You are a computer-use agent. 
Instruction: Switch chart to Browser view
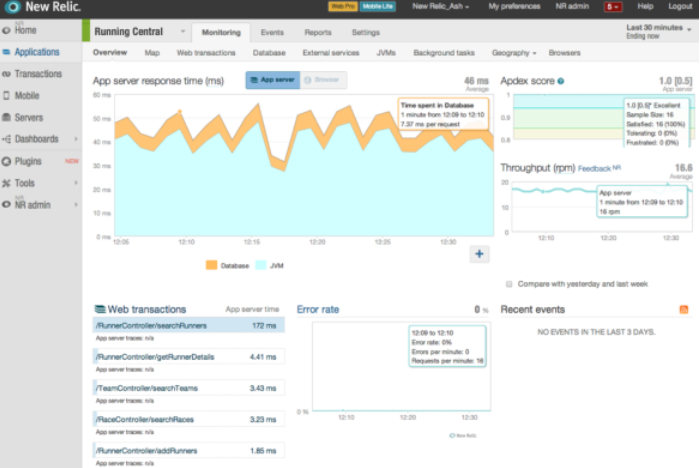coord(323,80)
